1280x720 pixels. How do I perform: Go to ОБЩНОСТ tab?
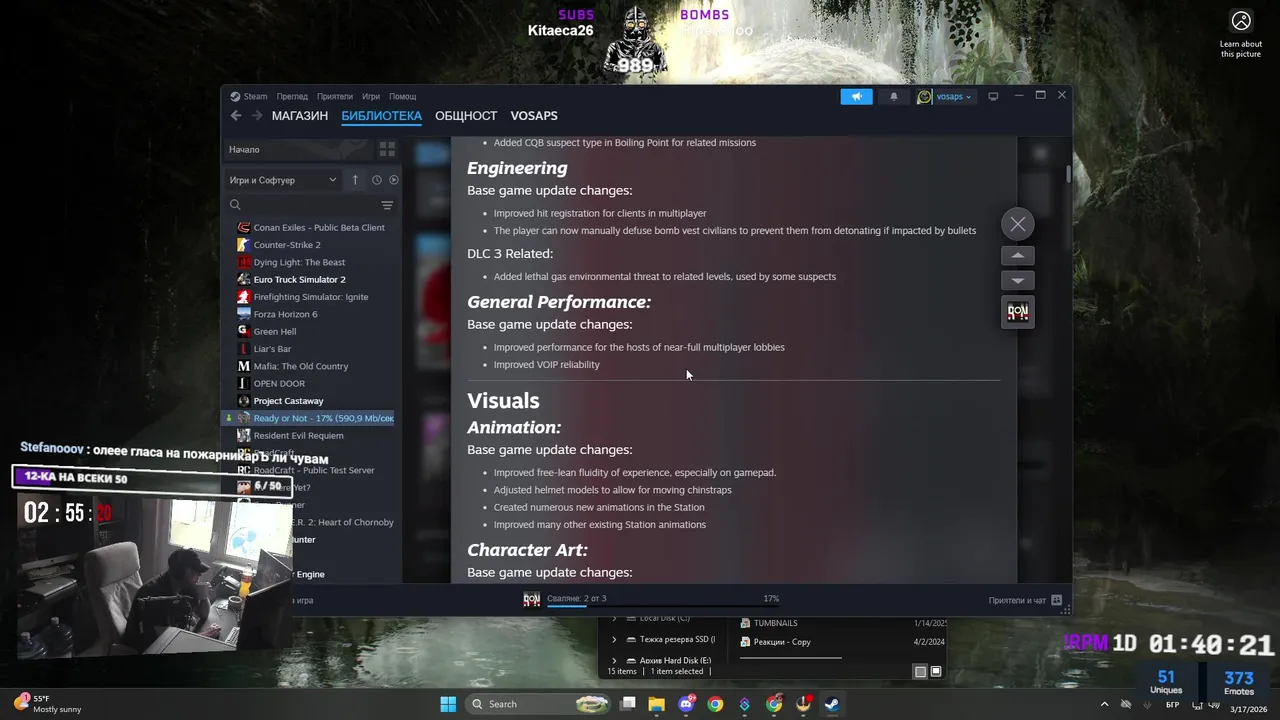pyautogui.click(x=466, y=116)
